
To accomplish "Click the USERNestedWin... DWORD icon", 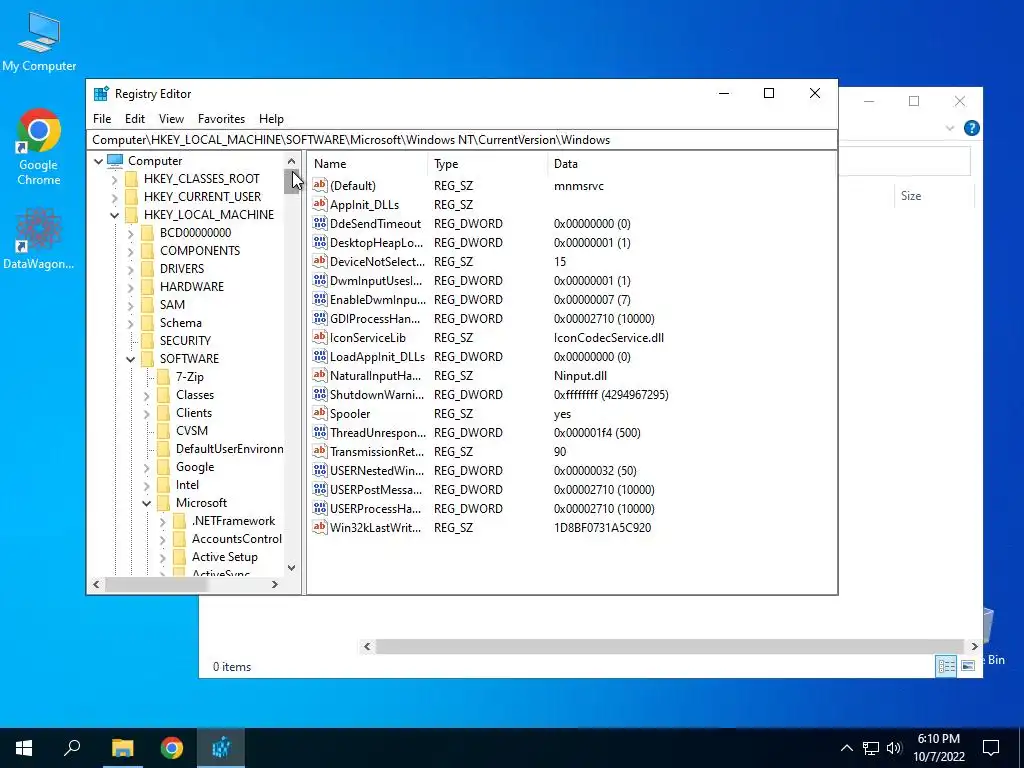I will click(319, 471).
